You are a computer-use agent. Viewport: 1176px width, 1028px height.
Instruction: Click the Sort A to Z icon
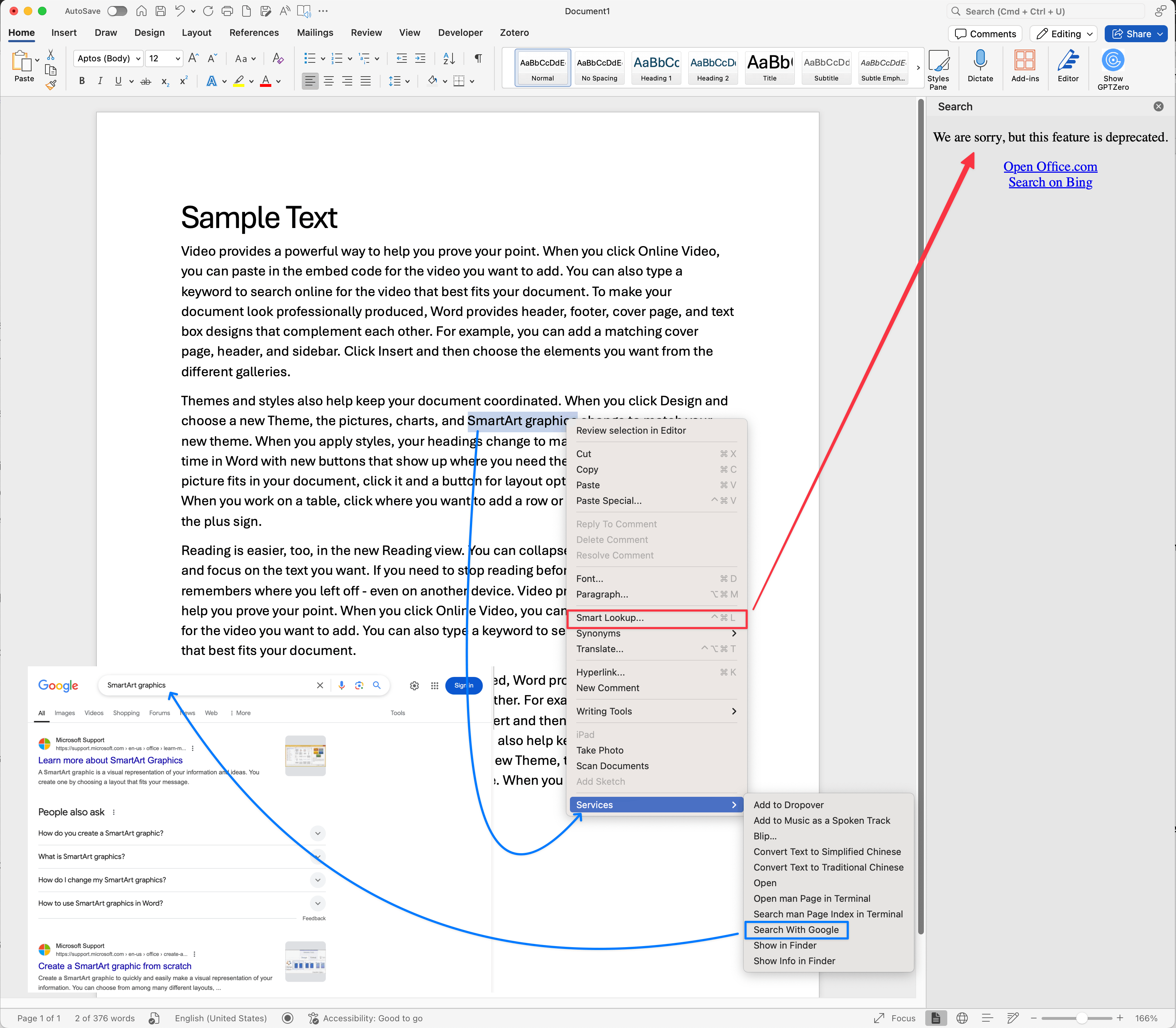coord(449,58)
